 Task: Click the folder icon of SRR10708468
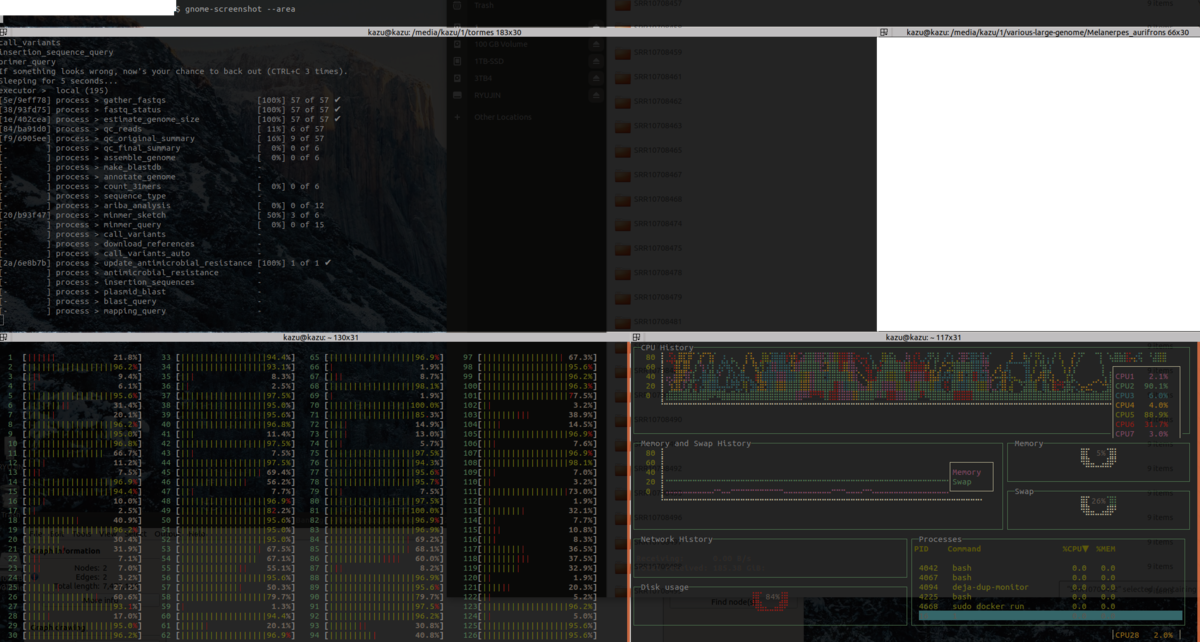coord(622,199)
